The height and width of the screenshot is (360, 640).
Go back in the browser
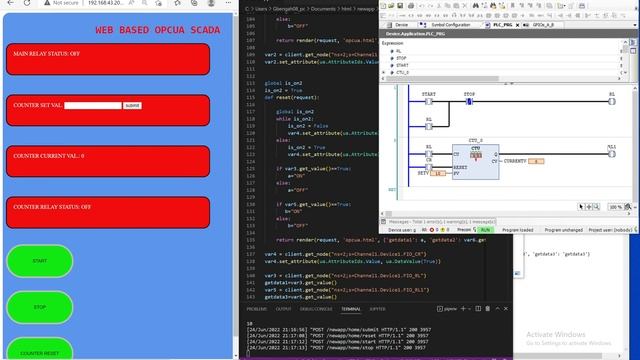click(11, 3)
